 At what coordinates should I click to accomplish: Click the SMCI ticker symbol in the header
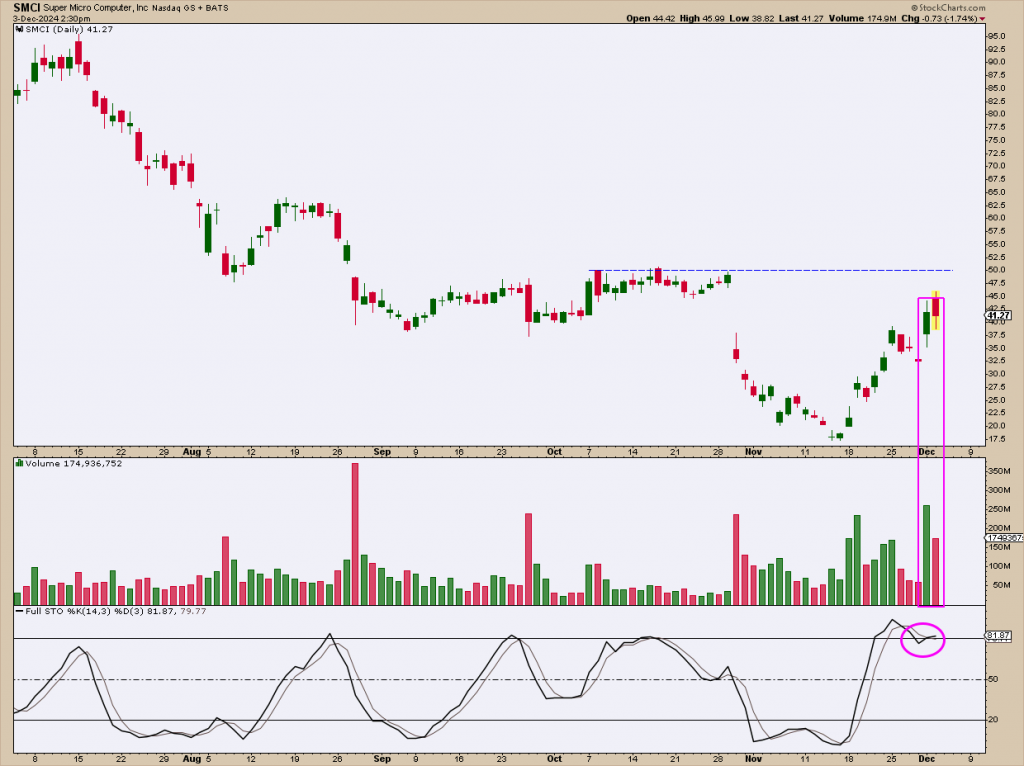tap(27, 8)
